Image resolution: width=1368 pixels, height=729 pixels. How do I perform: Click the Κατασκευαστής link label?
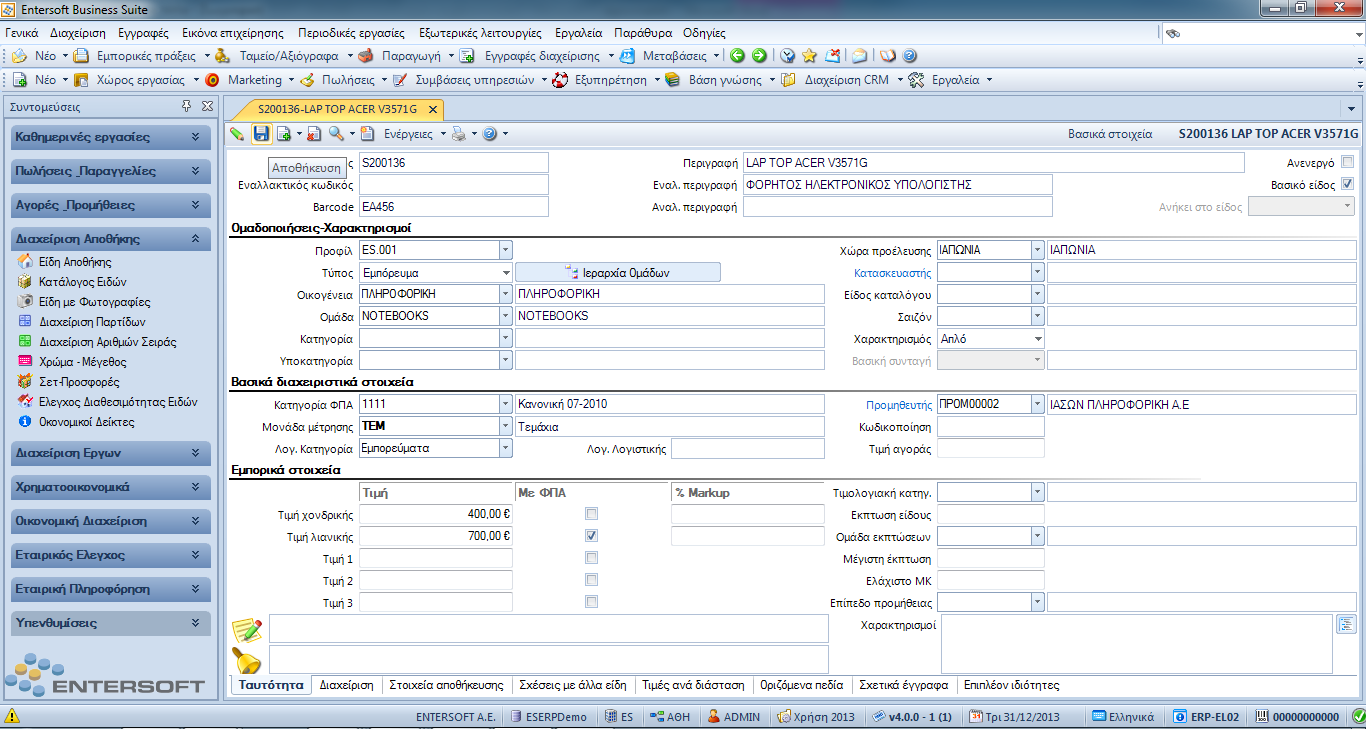[892, 272]
